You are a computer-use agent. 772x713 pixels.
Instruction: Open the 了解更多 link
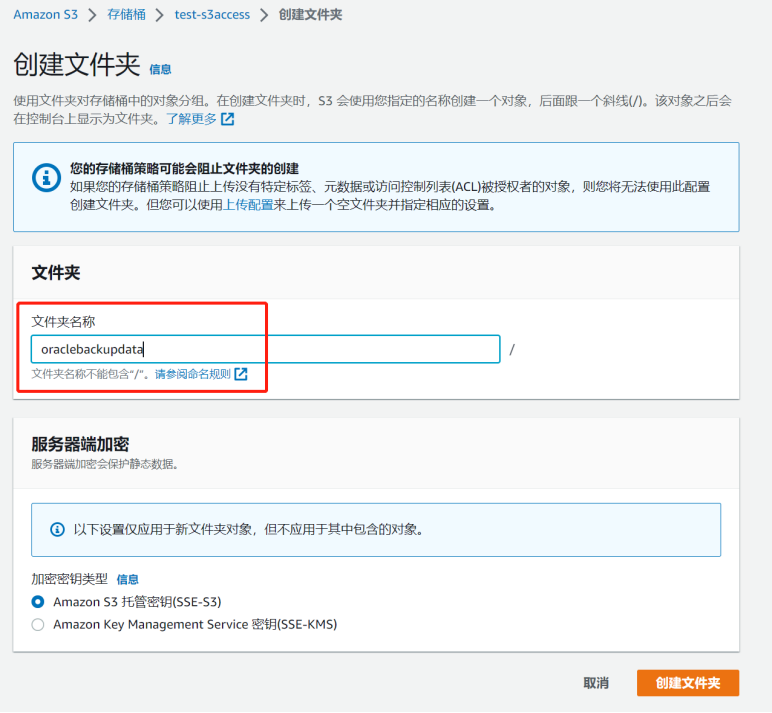coord(192,119)
